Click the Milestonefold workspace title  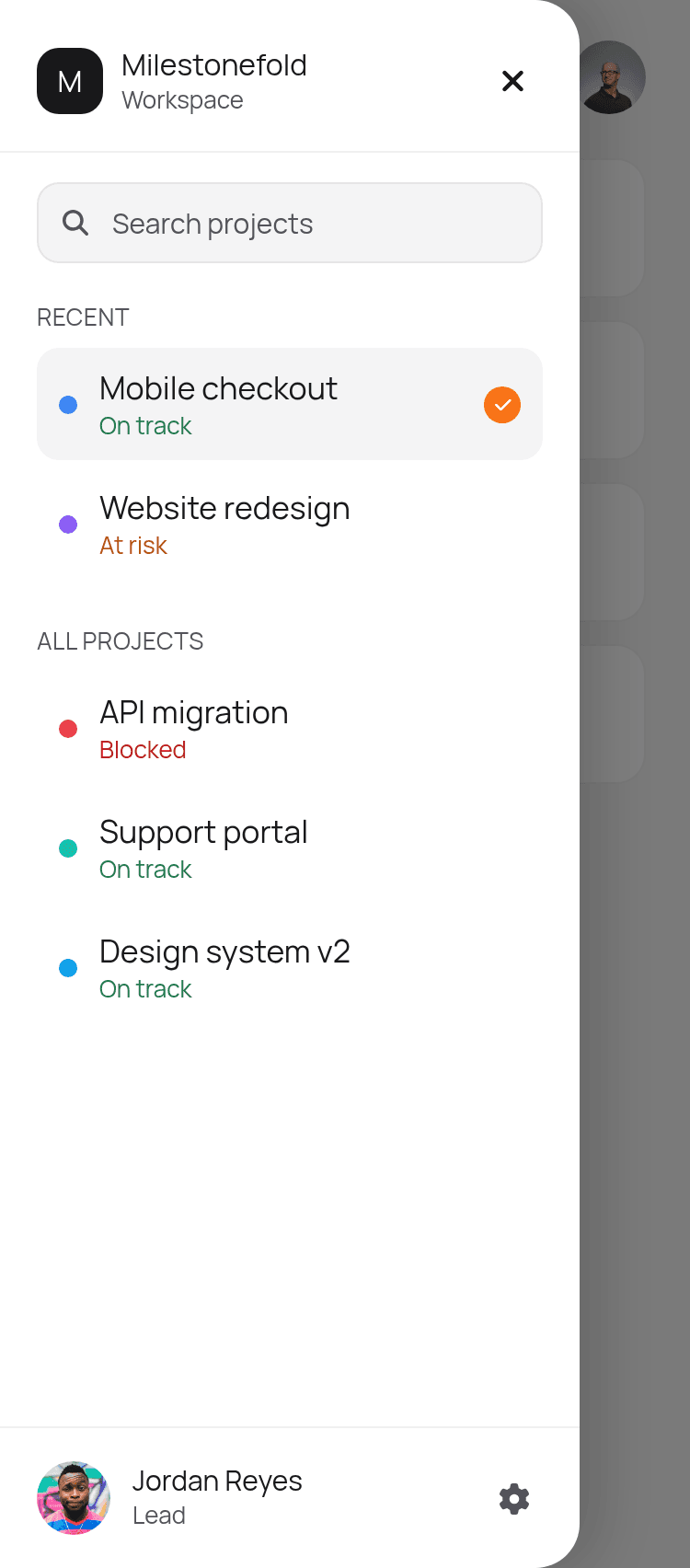coord(214,65)
